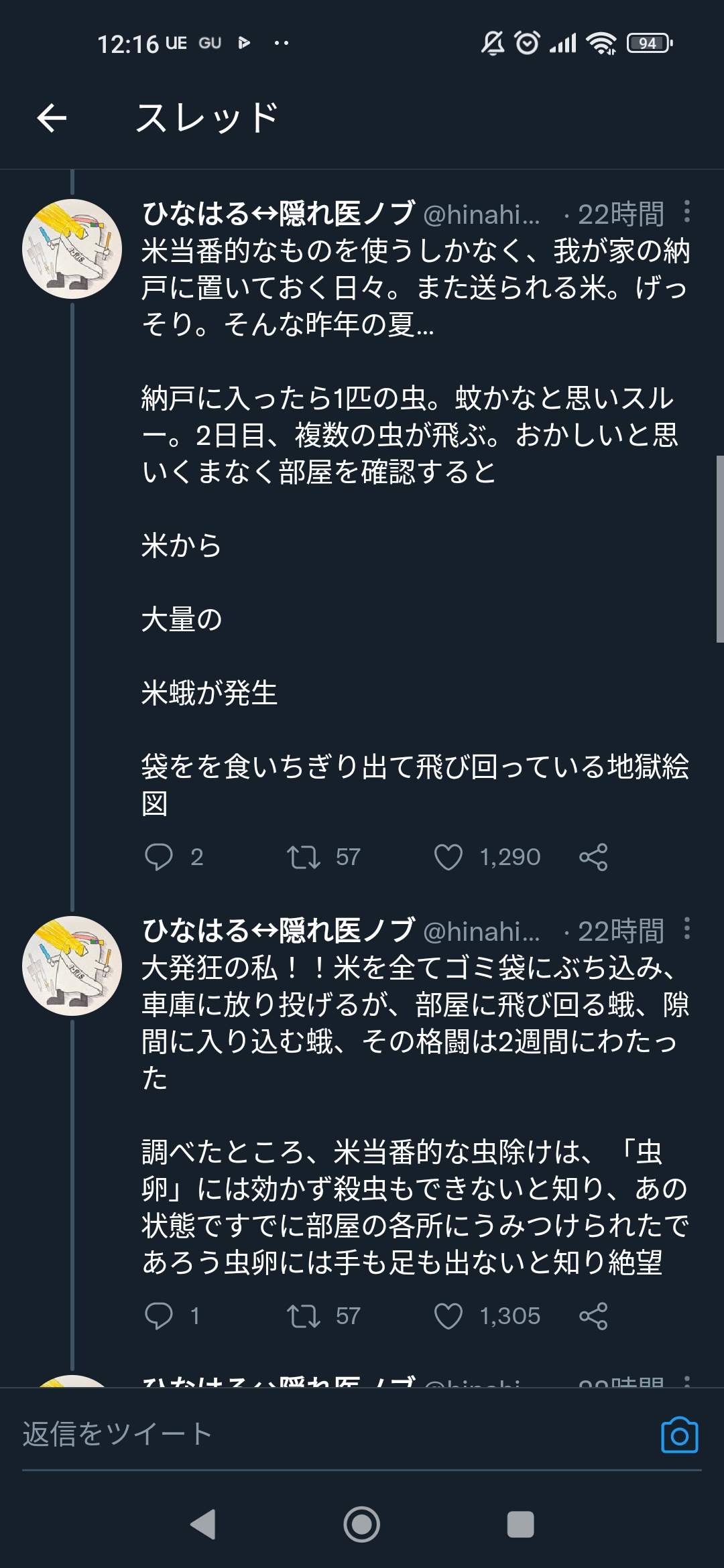Like the first tweet with 1,290 likes
This screenshot has height=1568, width=724.
(448, 856)
